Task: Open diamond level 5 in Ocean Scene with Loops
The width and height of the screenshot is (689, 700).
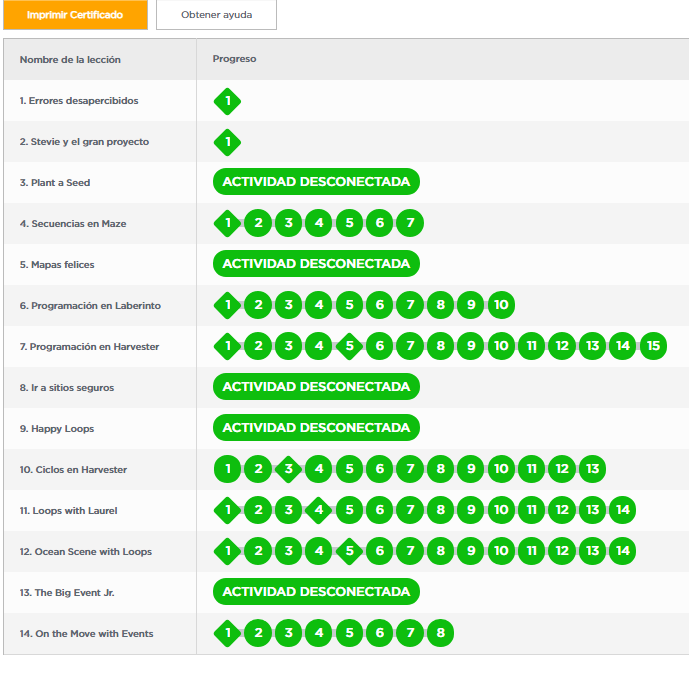Action: (349, 551)
